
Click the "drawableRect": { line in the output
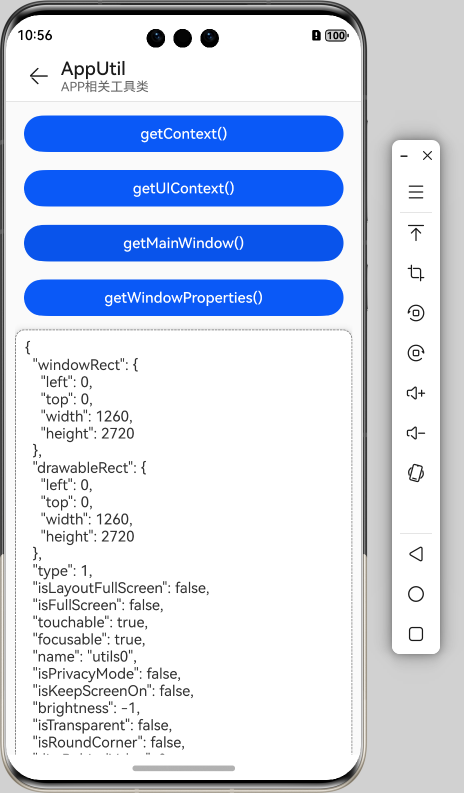point(90,468)
